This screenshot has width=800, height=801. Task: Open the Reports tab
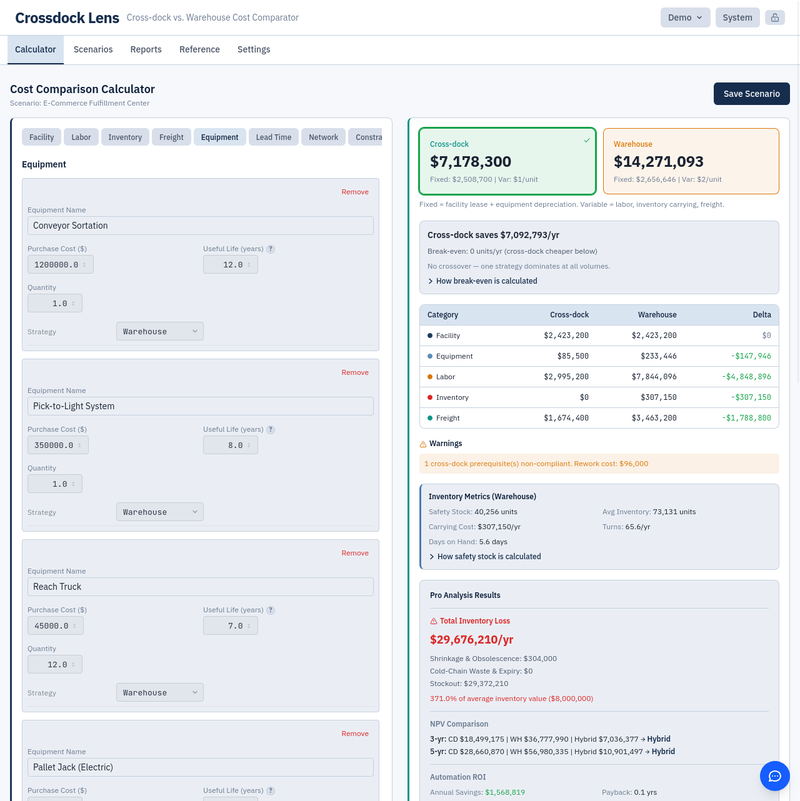146,50
